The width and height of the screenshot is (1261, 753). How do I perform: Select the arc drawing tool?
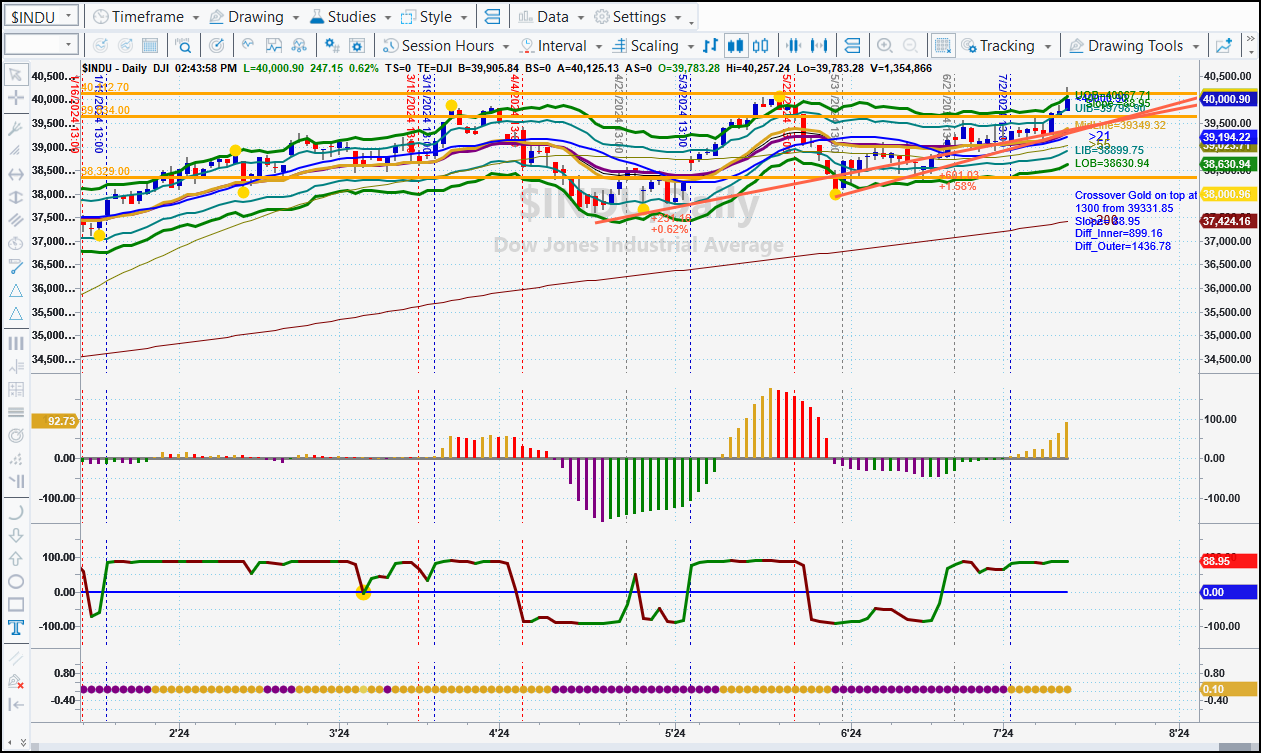15,511
